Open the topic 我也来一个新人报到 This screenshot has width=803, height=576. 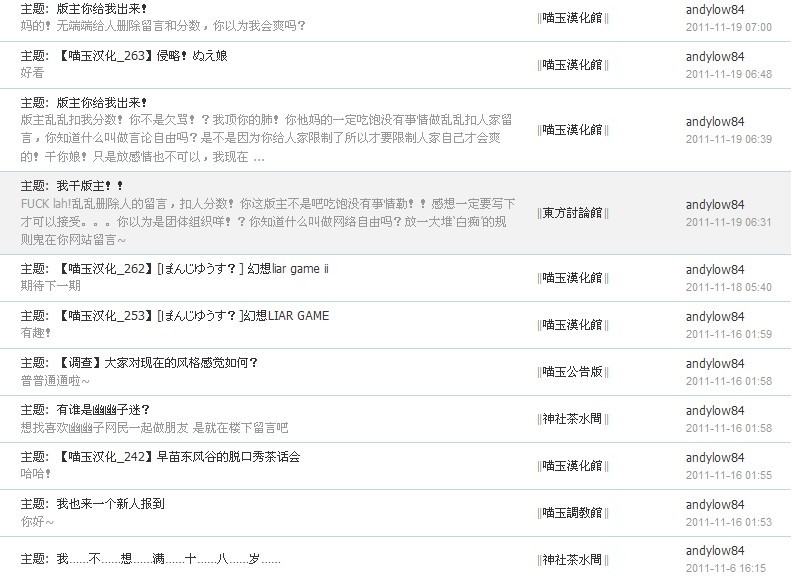click(110, 504)
